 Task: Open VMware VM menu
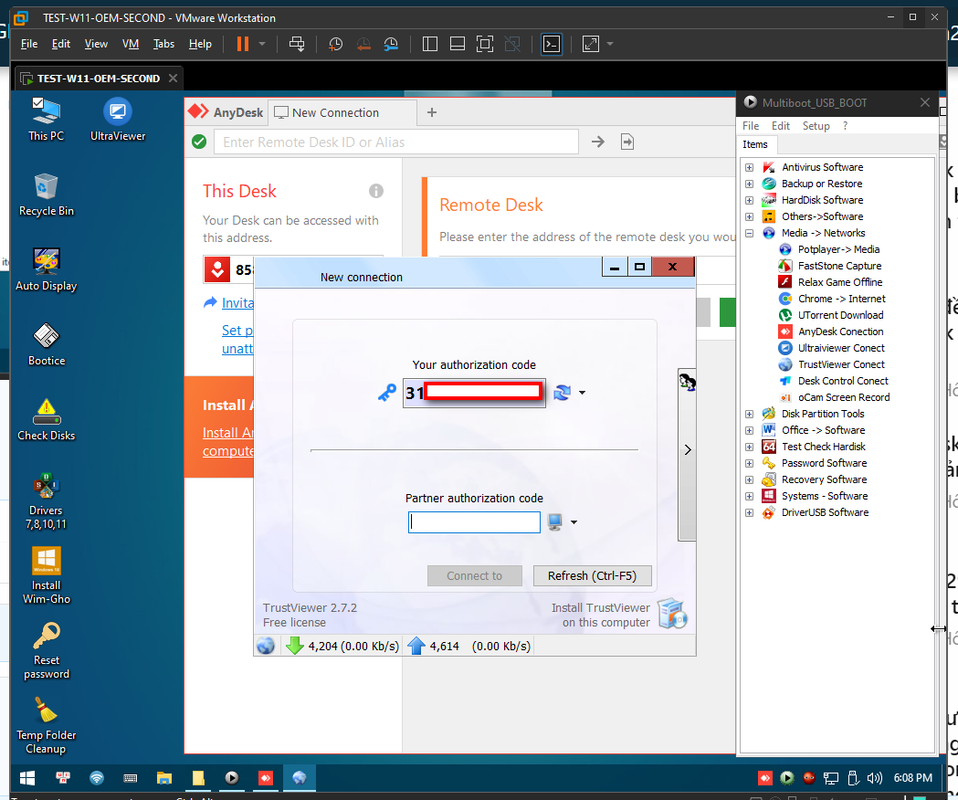[130, 44]
